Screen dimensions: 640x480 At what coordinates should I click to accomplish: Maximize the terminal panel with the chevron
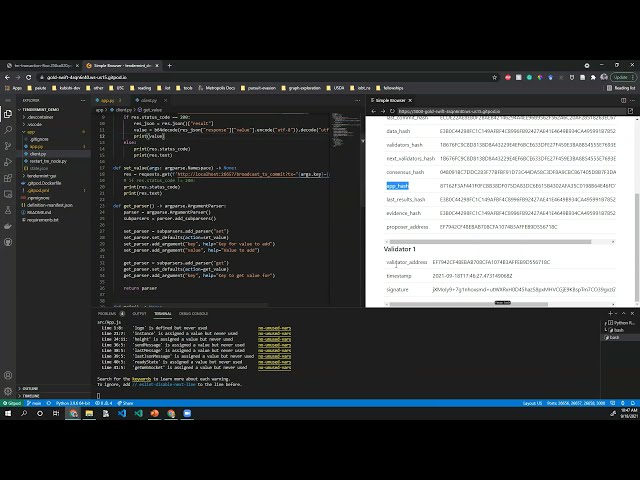pyautogui.click(x=624, y=313)
